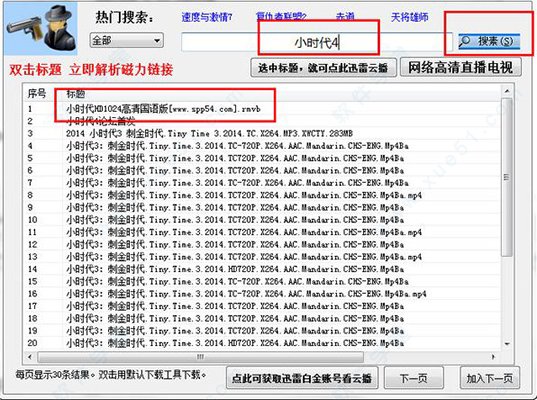Click the horizontal scrollbar left arrow

(x=30, y=357)
